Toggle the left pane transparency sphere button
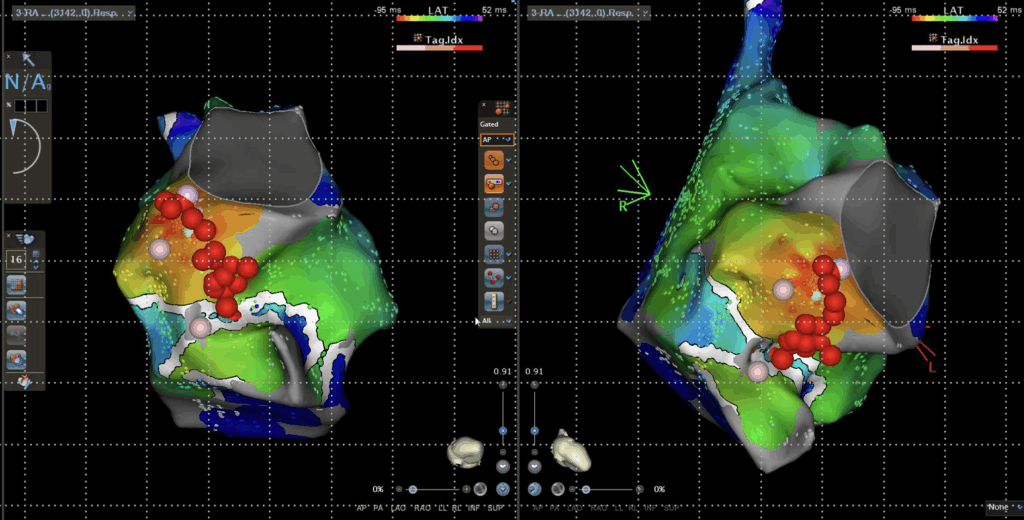1024x520 pixels. [481, 489]
